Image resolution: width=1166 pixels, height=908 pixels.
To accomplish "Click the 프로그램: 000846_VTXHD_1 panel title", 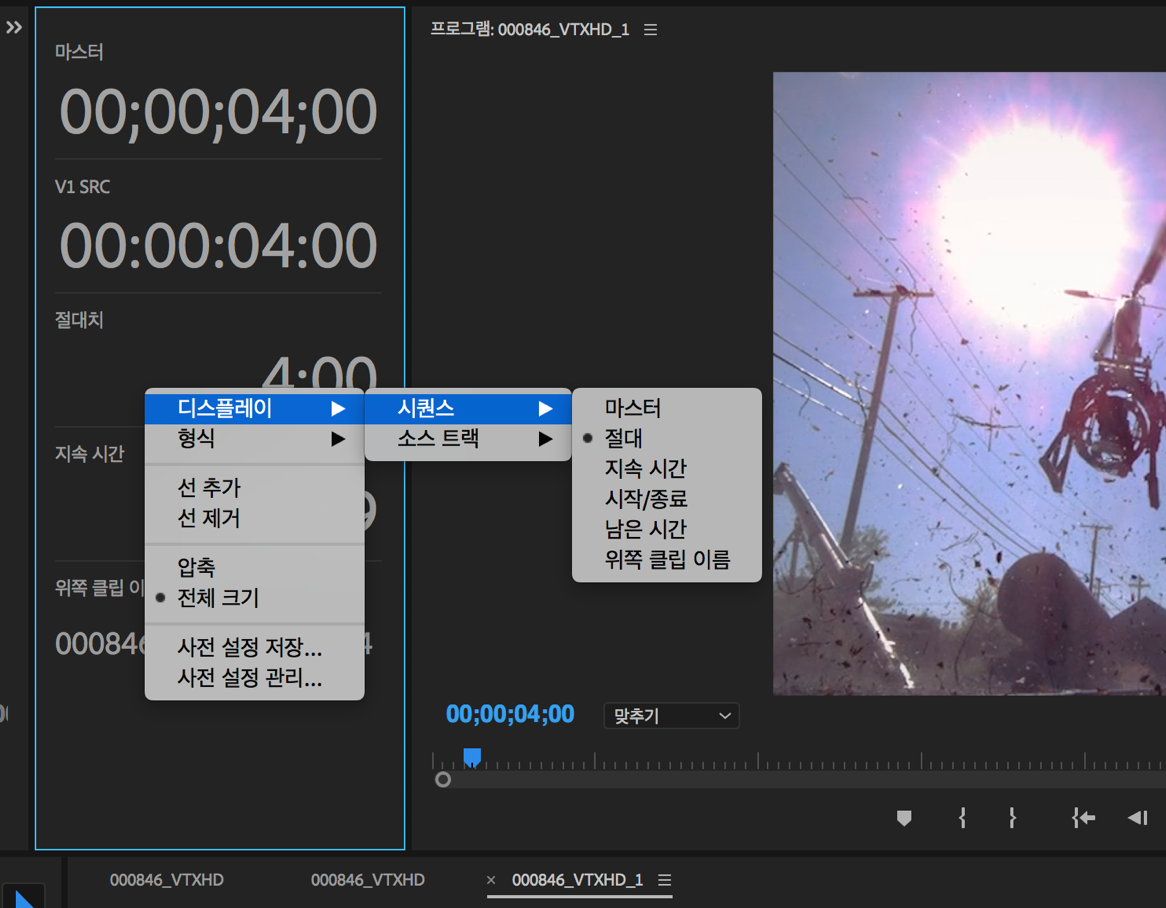I will pos(529,30).
